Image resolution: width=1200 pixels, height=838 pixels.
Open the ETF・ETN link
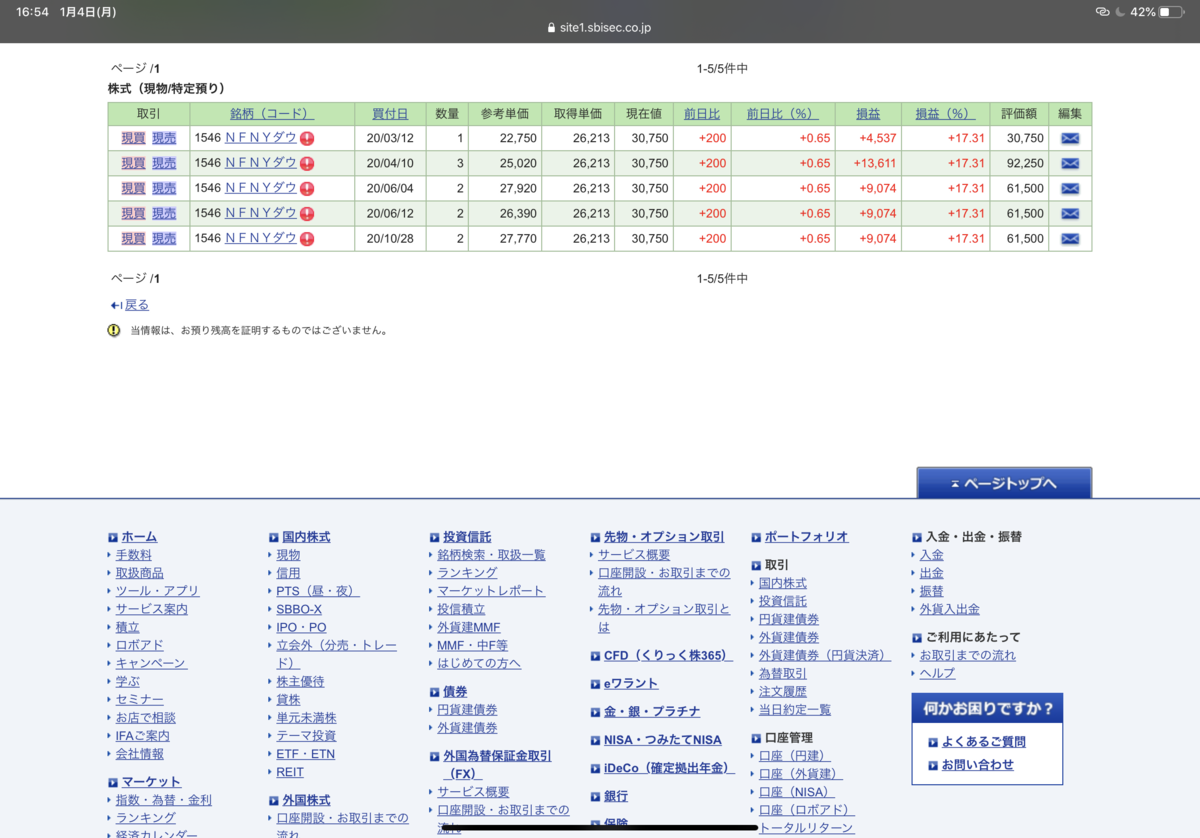(x=306, y=754)
